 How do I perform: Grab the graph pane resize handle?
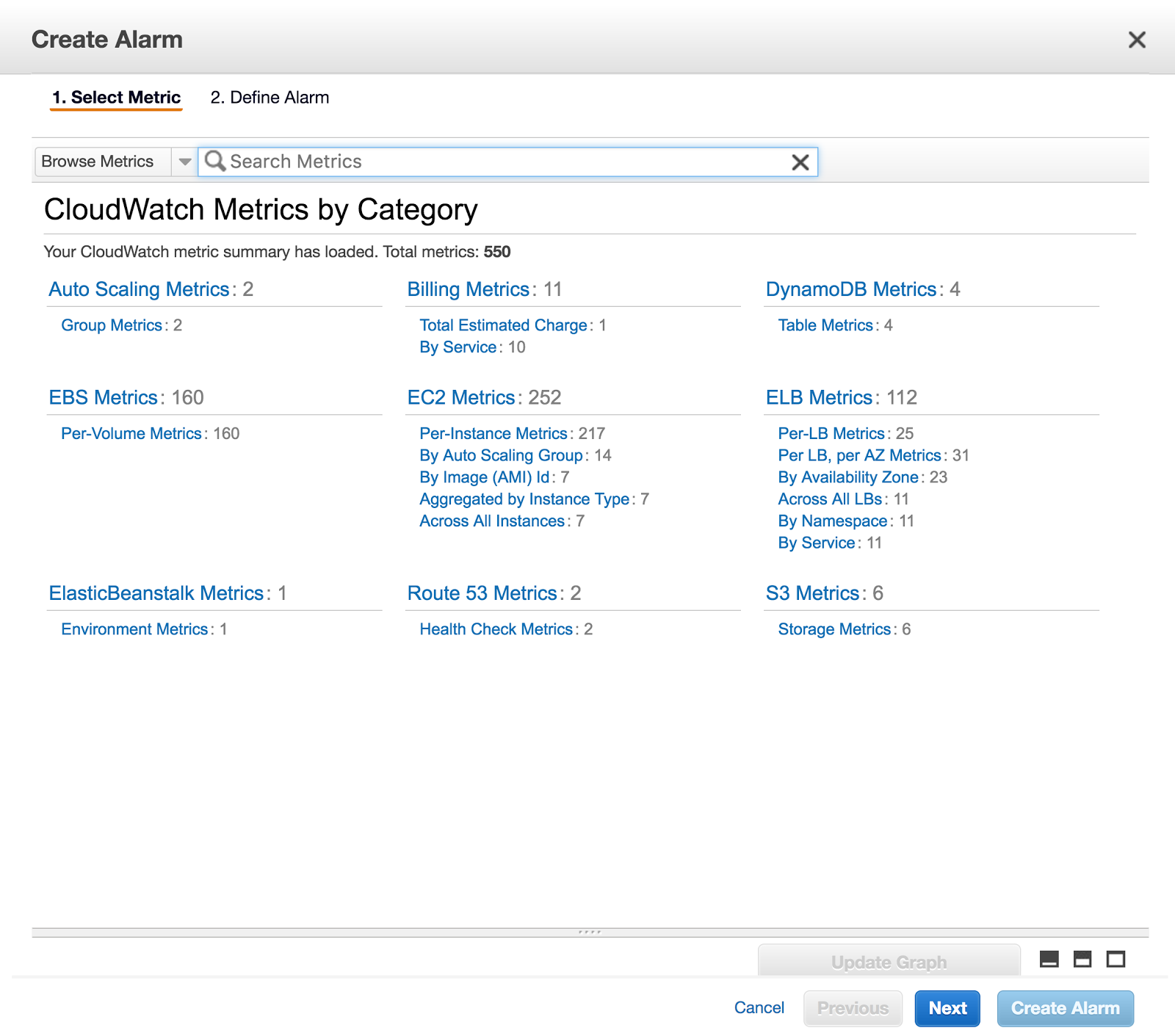tap(590, 932)
